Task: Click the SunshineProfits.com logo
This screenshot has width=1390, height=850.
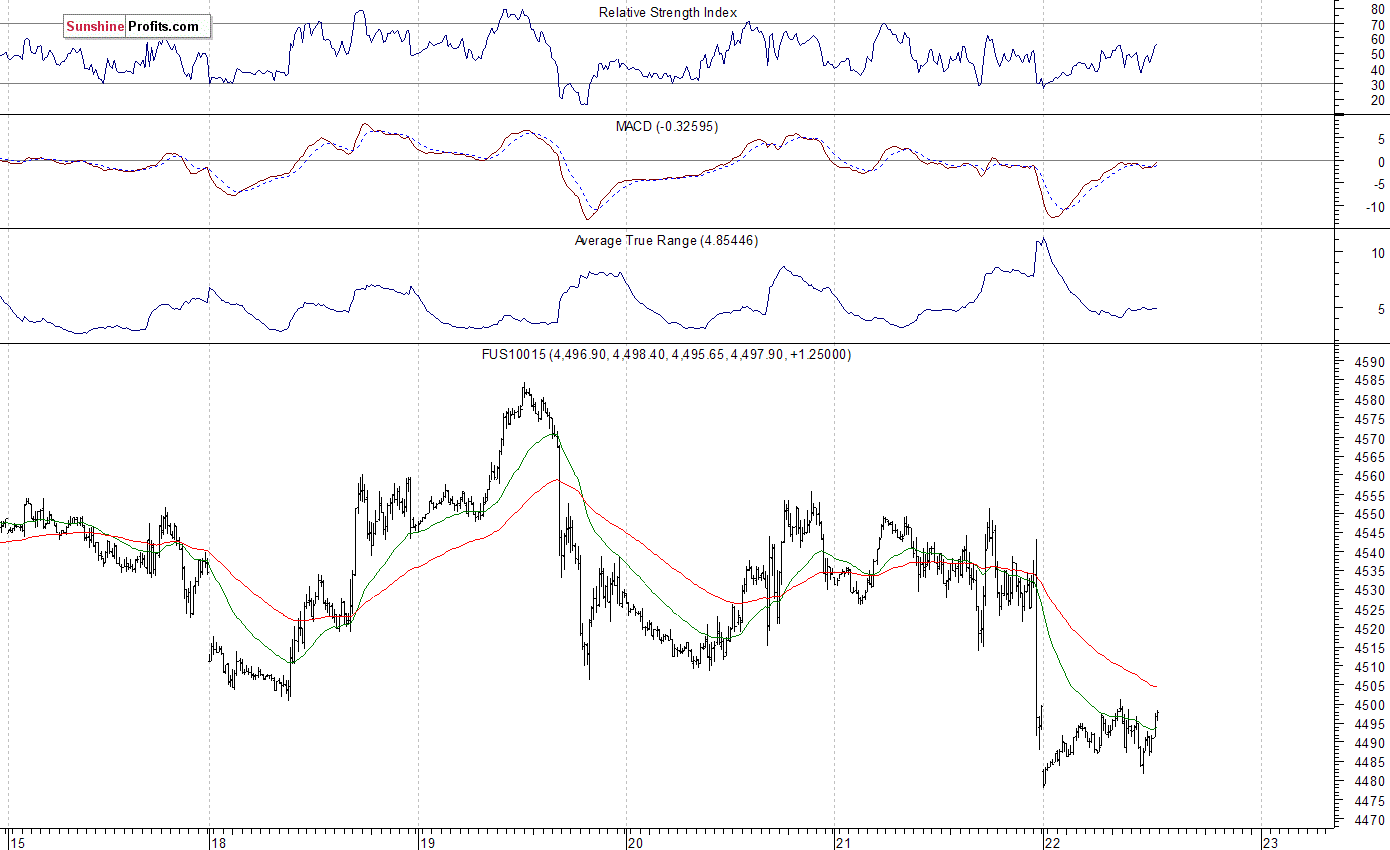Action: (137, 27)
